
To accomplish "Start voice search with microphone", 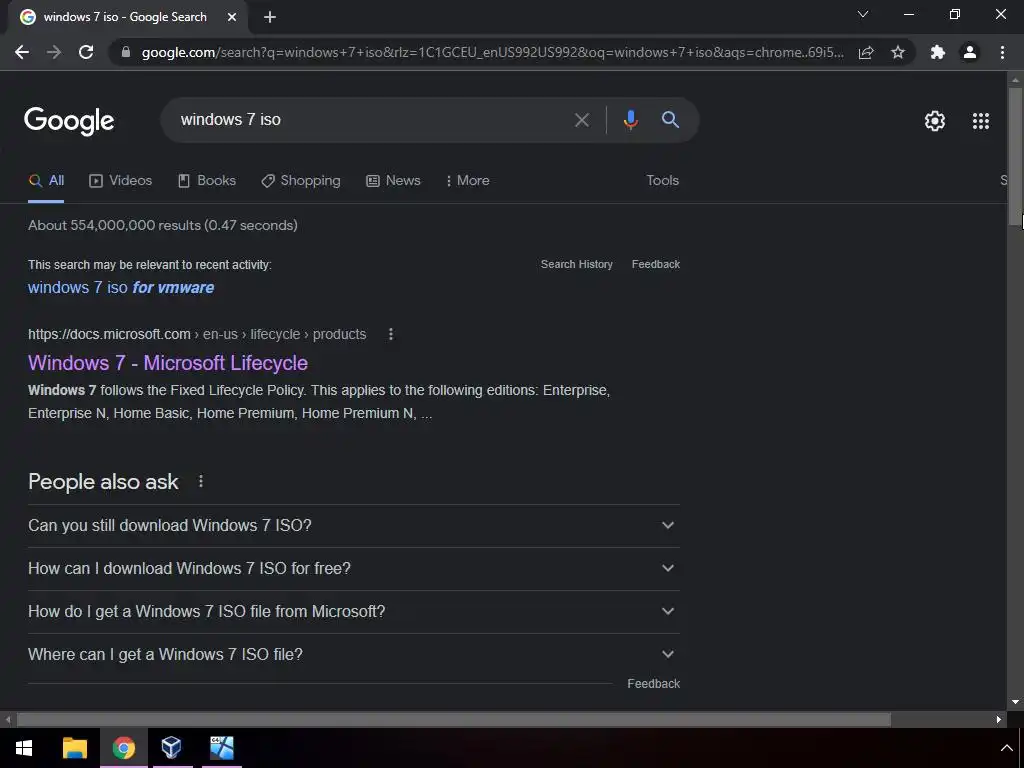I will (x=630, y=120).
